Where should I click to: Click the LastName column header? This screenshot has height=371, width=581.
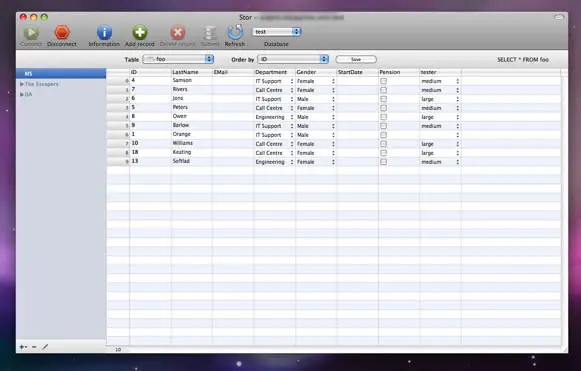pos(192,72)
